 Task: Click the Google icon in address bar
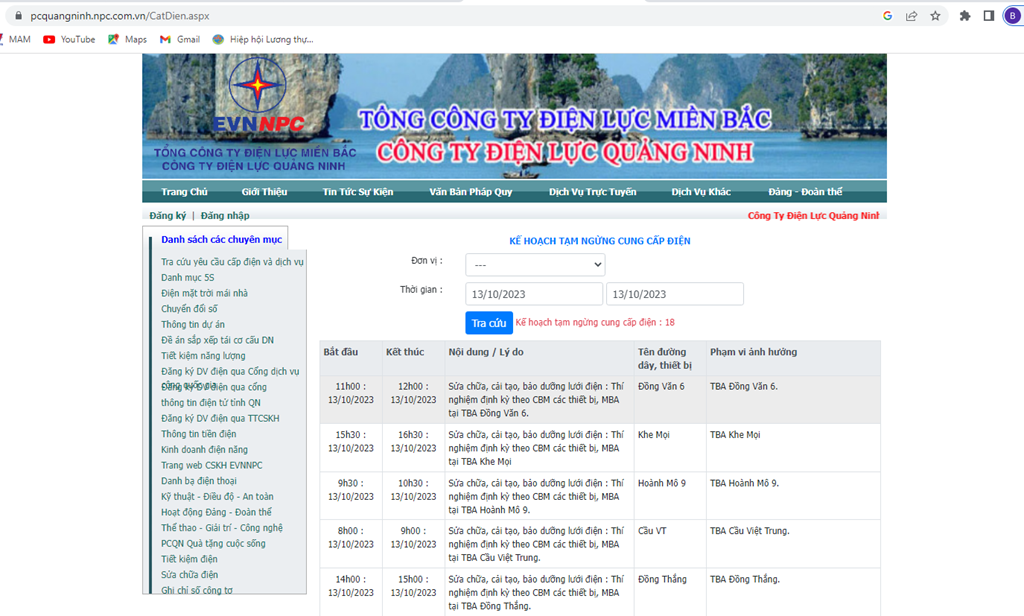[888, 16]
